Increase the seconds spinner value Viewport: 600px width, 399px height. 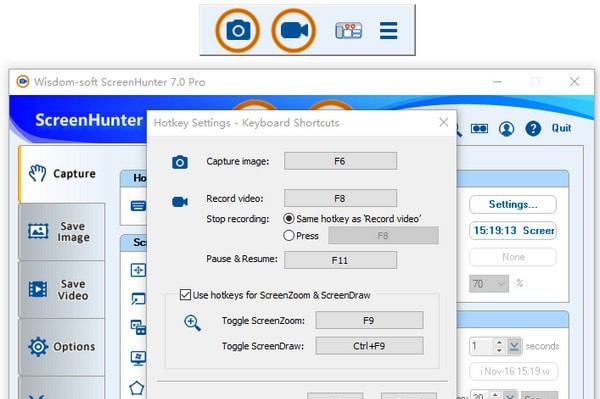[x=499, y=342]
